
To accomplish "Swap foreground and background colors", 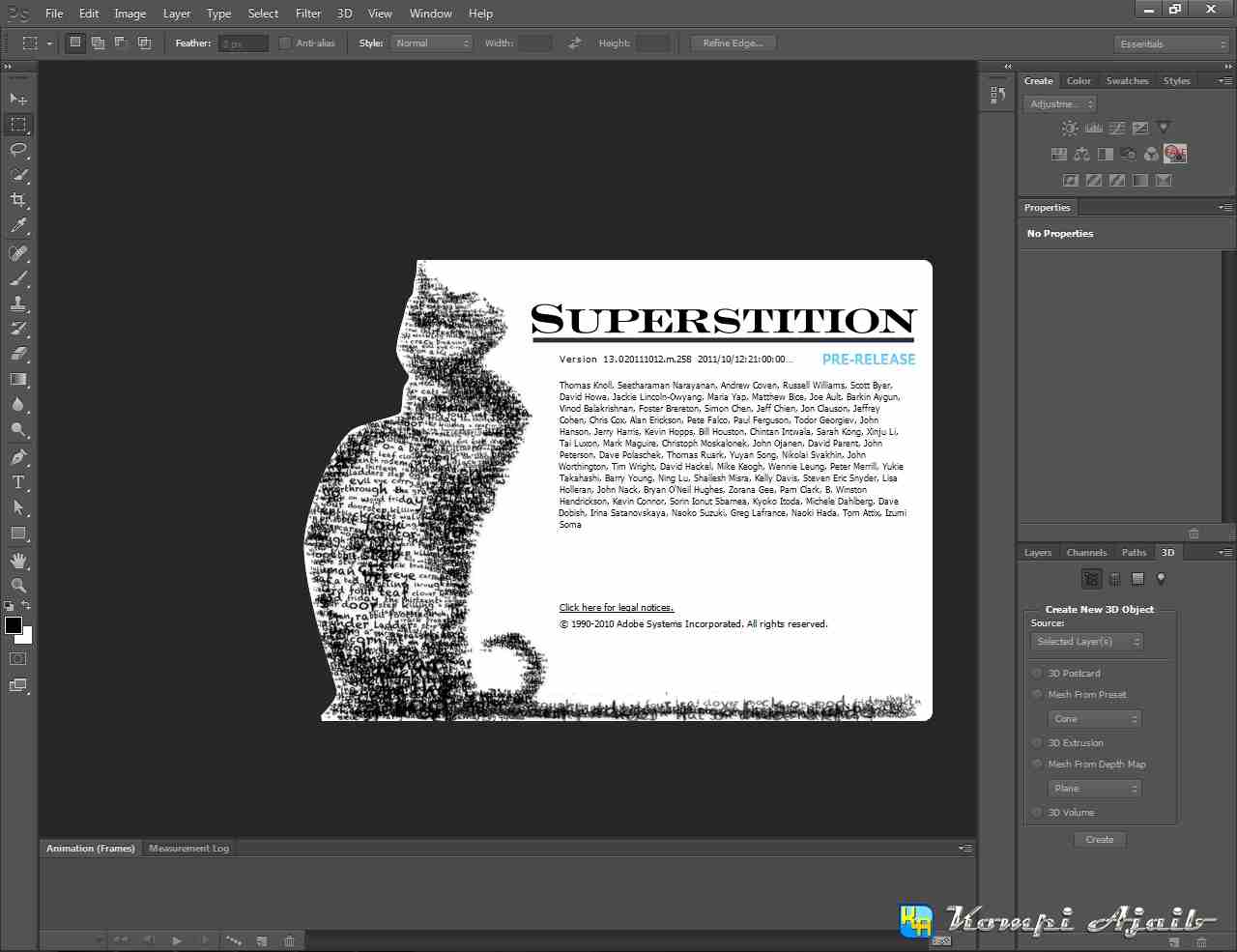I will [27, 605].
